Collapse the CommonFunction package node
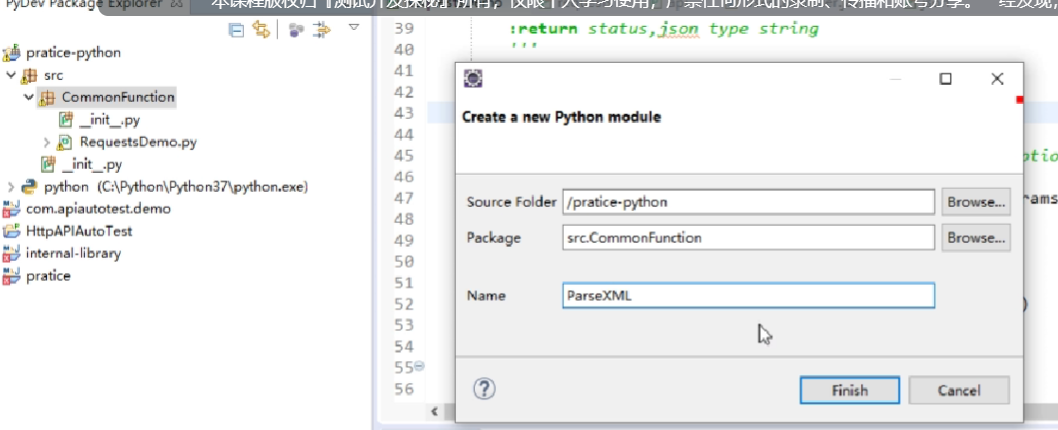Image resolution: width=1058 pixels, height=430 pixels. pos(29,97)
